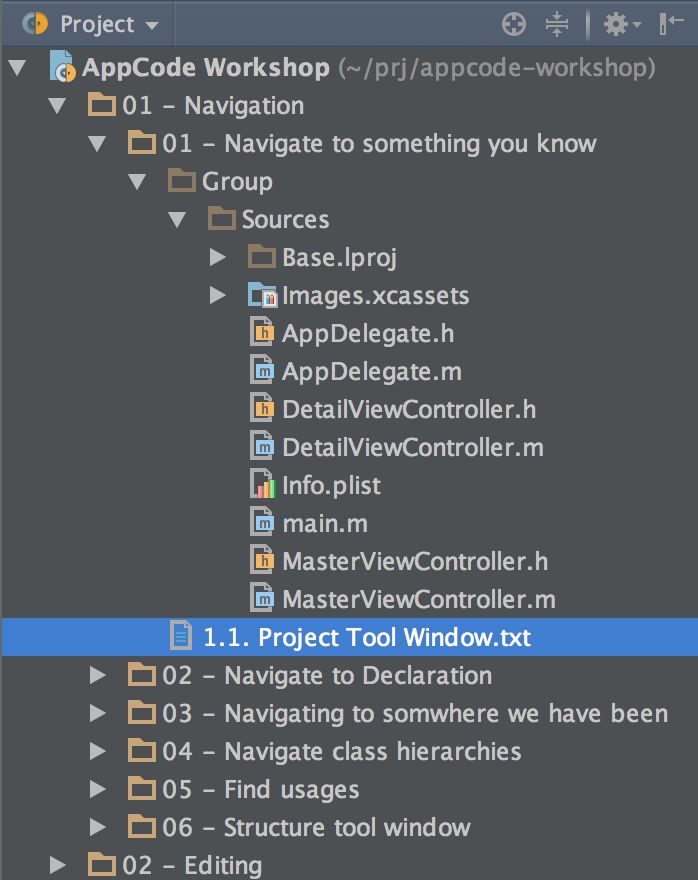Collapse 01 - Navigate to something you know
The height and width of the screenshot is (880, 698).
tap(97, 144)
